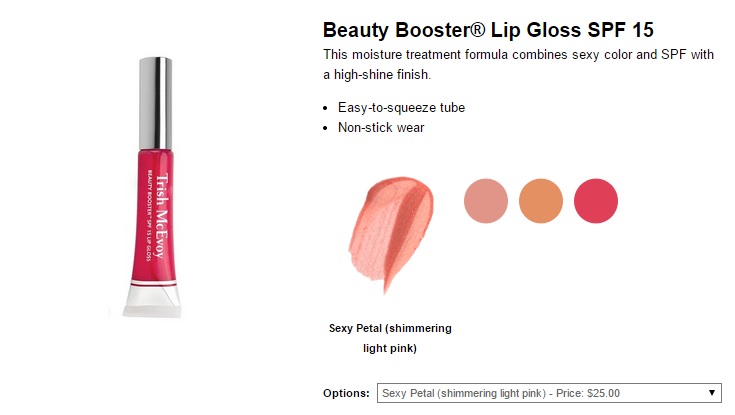Click the Sexy Petal shade caption
Screen dimensions: 735x415
pos(390,338)
